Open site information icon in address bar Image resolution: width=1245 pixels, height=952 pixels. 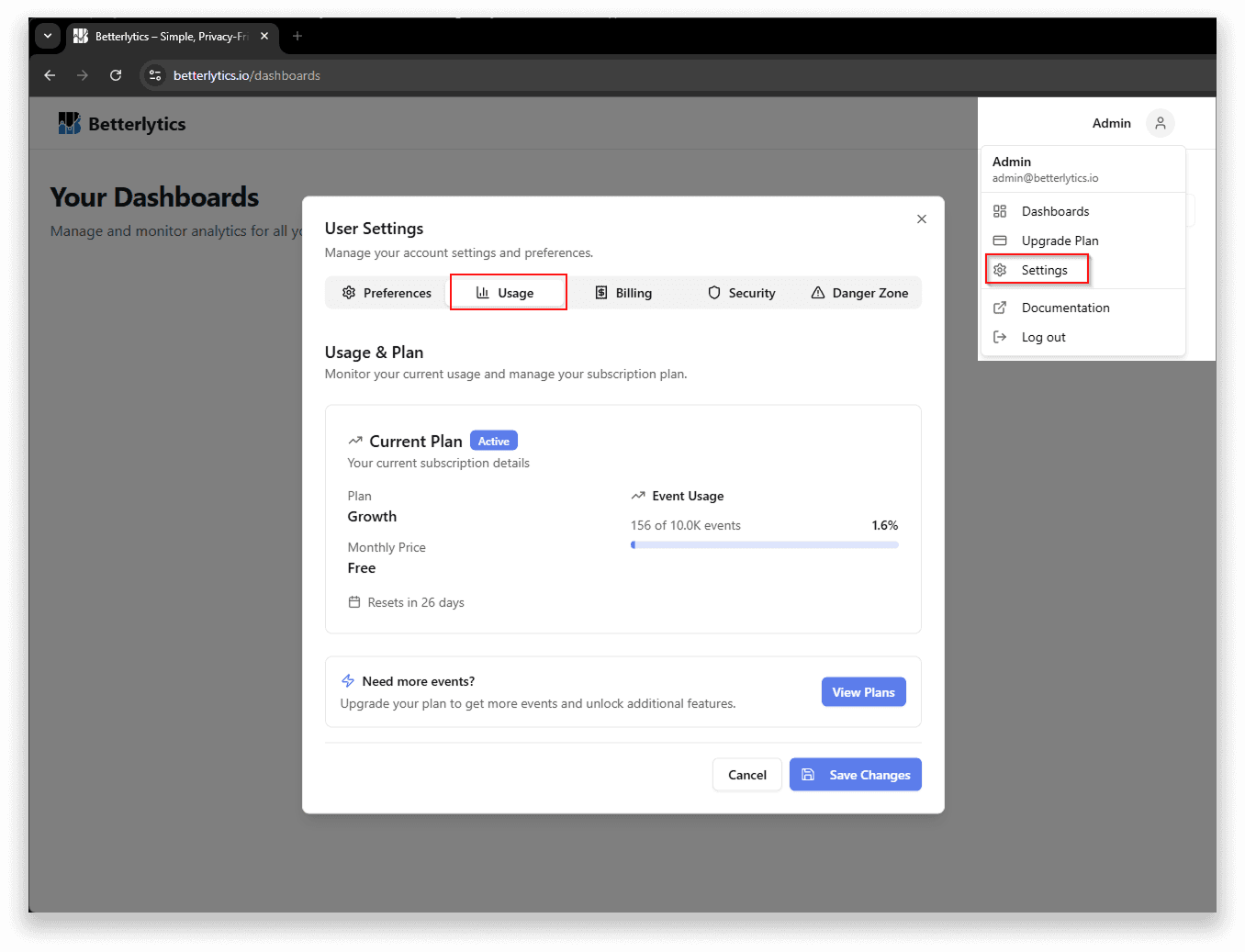(x=155, y=75)
